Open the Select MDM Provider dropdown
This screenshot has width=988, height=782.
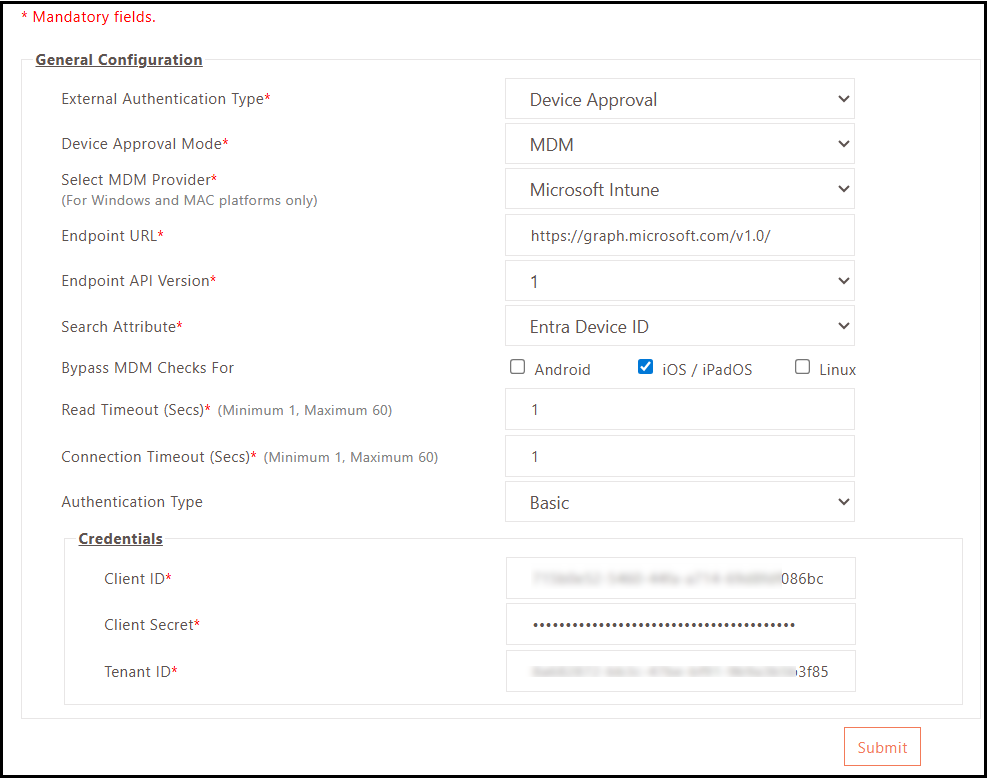[x=679, y=189]
